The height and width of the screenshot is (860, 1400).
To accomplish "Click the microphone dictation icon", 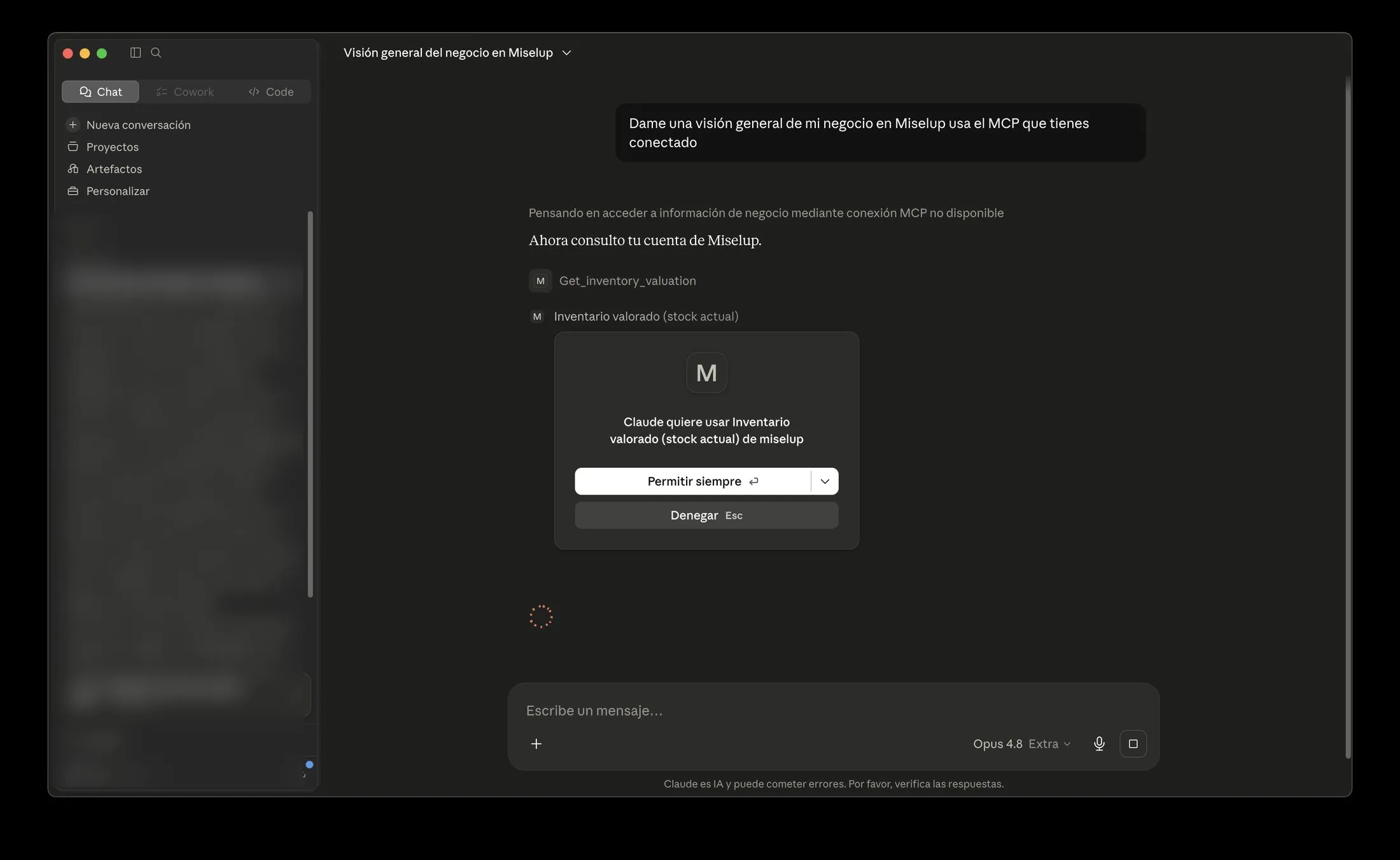I will (1099, 744).
